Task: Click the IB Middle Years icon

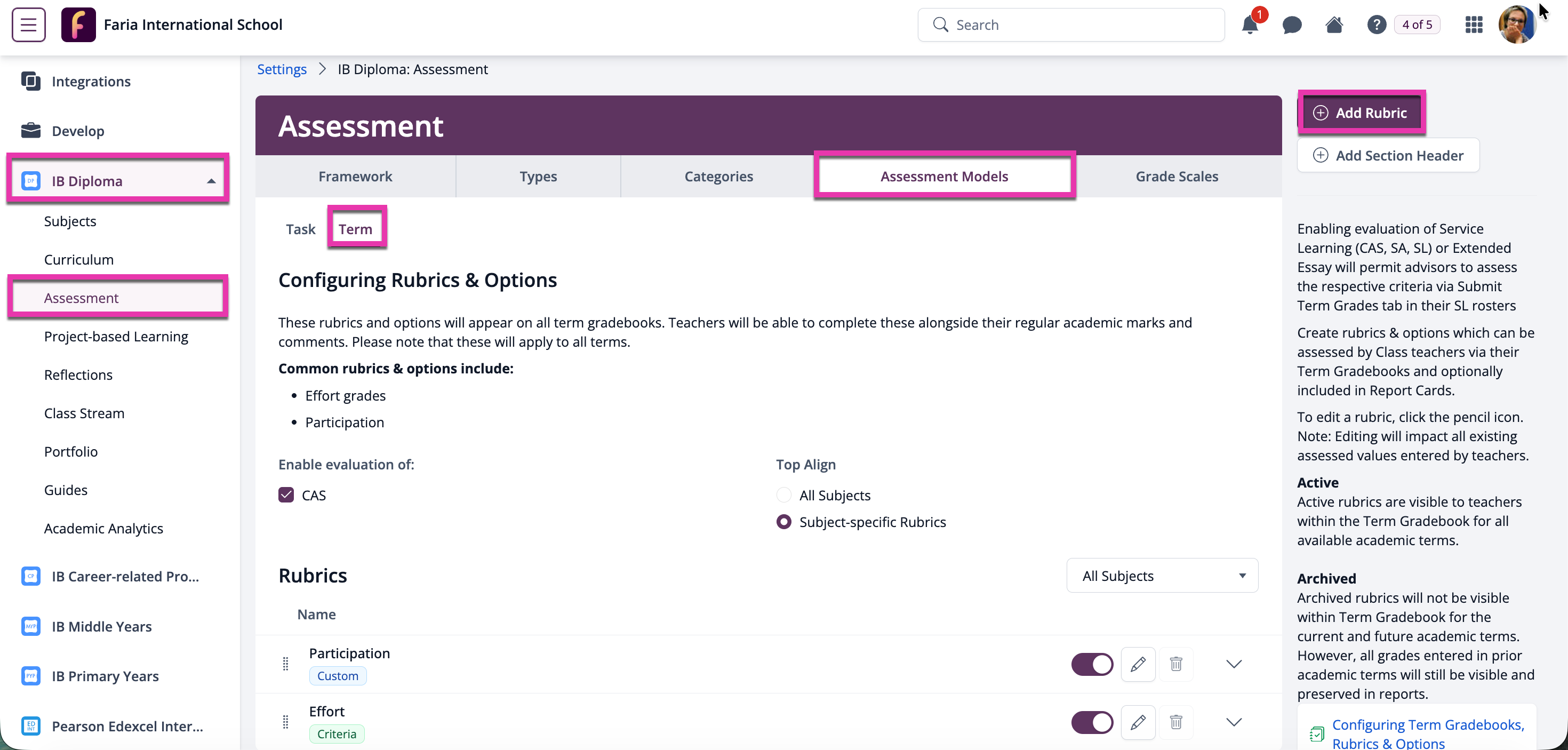Action: [30, 626]
